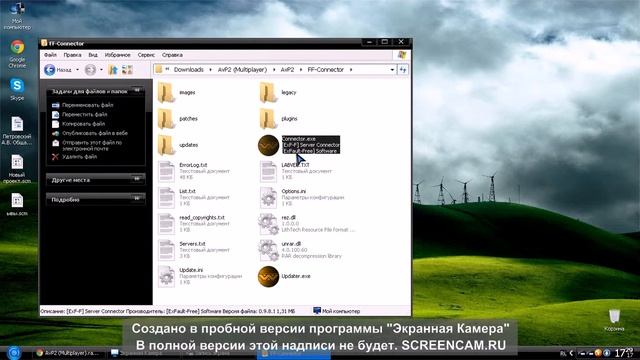This screenshot has height=360, width=640.
Task: Open Google Chrome desktop shortcut
Action: [x=17, y=53]
